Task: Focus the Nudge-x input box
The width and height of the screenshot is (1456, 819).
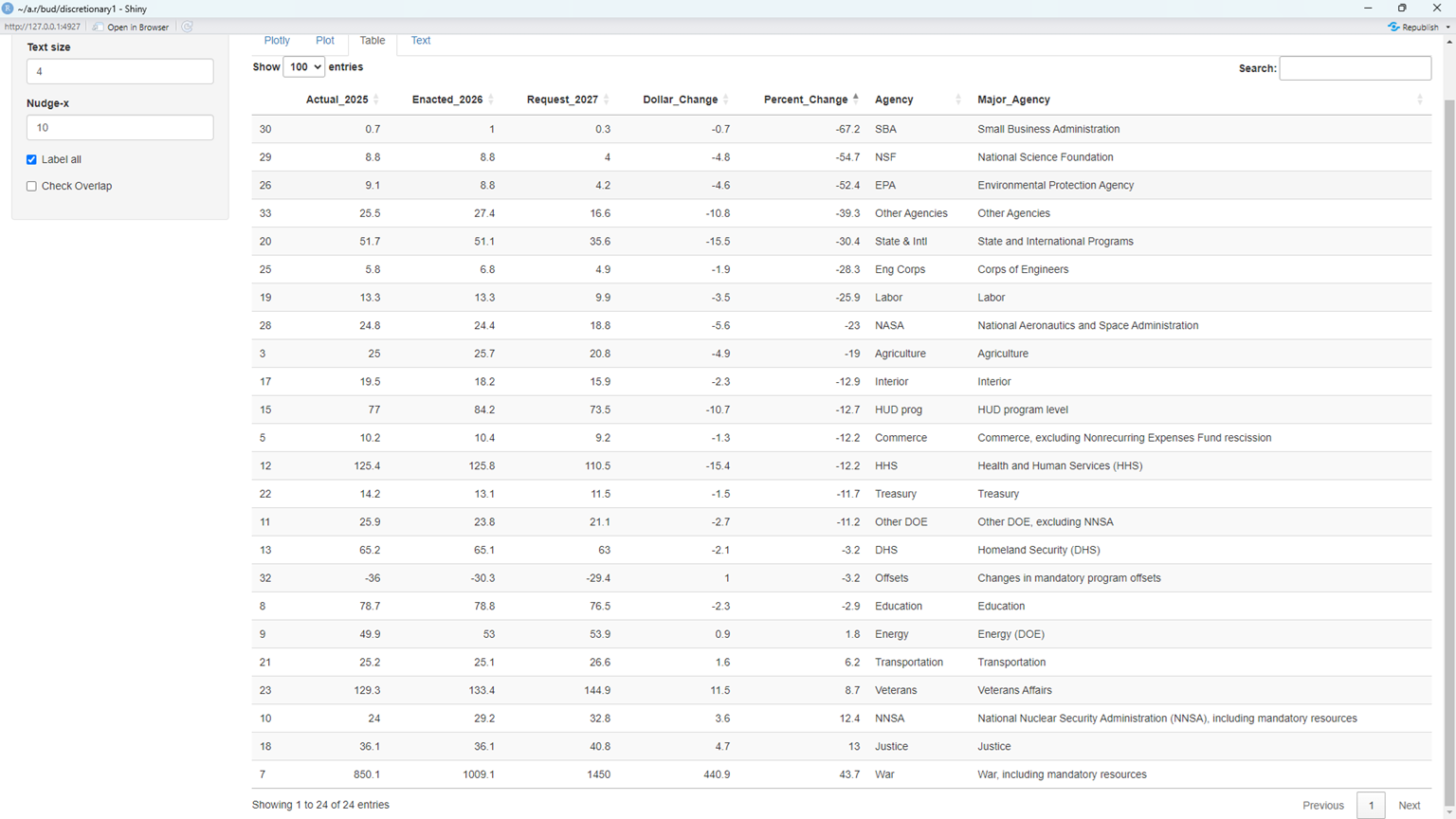Action: (119, 128)
